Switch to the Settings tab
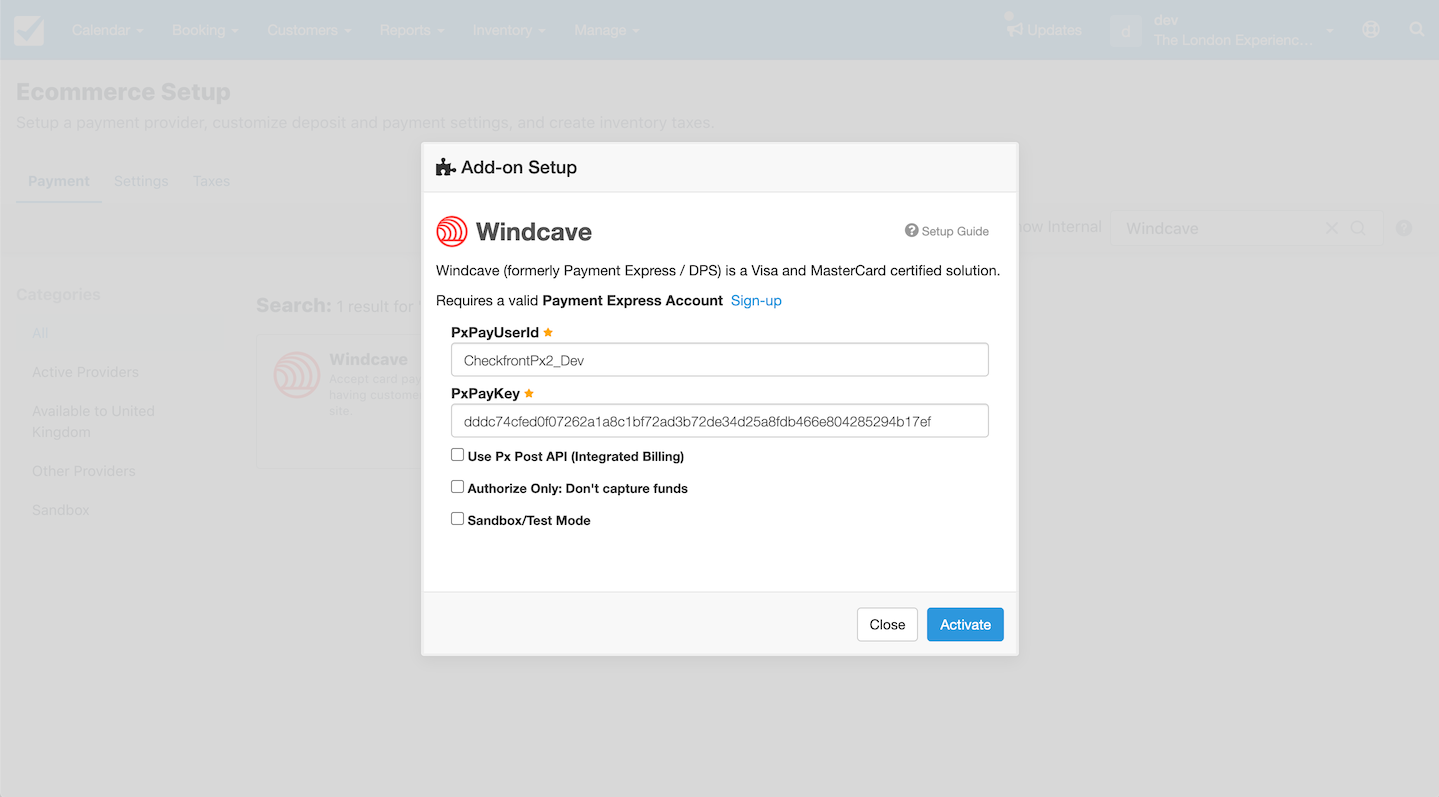This screenshot has width=1439, height=797. click(x=141, y=181)
